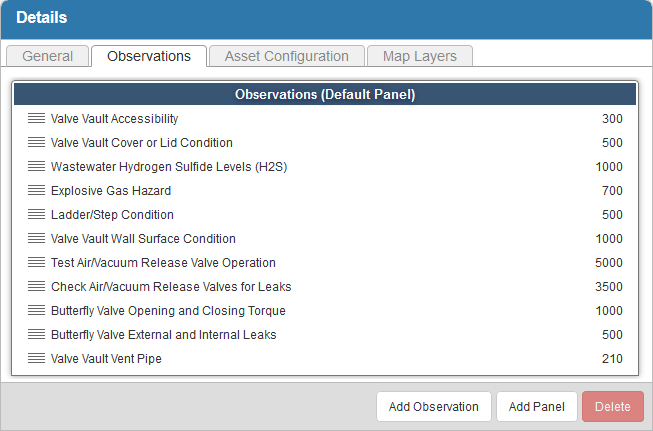Switch to the General tab
The image size is (653, 431).
(47, 56)
